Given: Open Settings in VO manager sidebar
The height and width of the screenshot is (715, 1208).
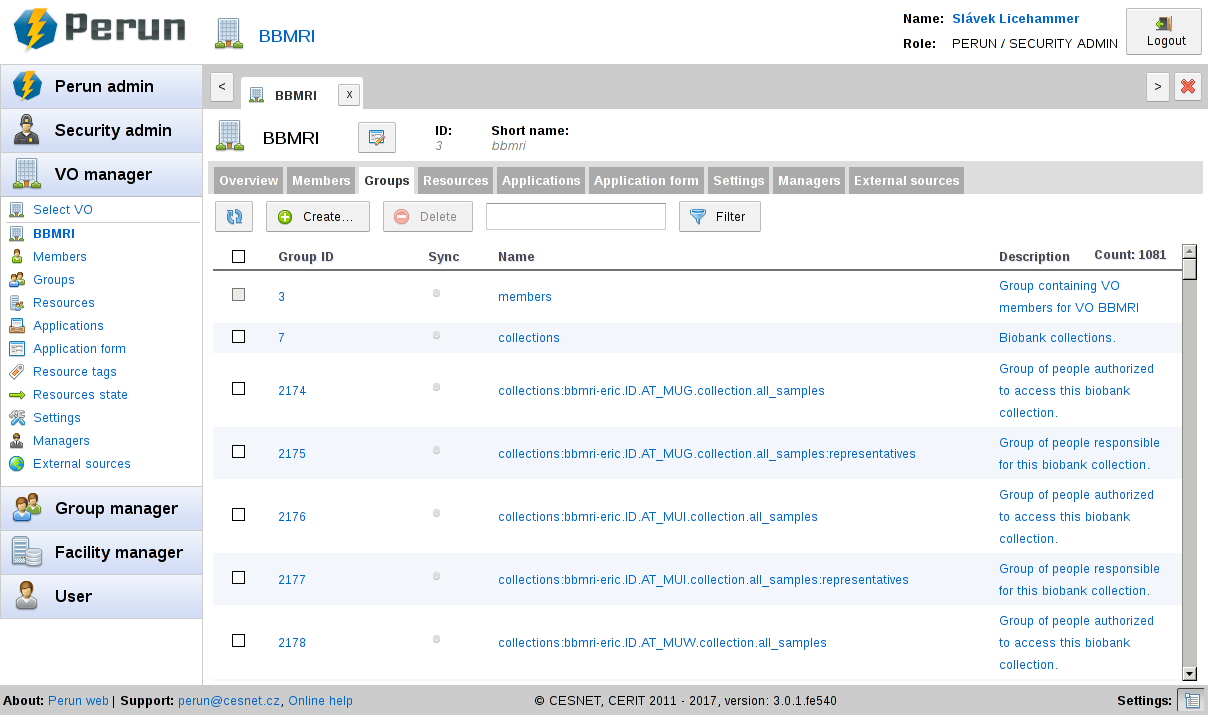Looking at the screenshot, I should point(57,418).
